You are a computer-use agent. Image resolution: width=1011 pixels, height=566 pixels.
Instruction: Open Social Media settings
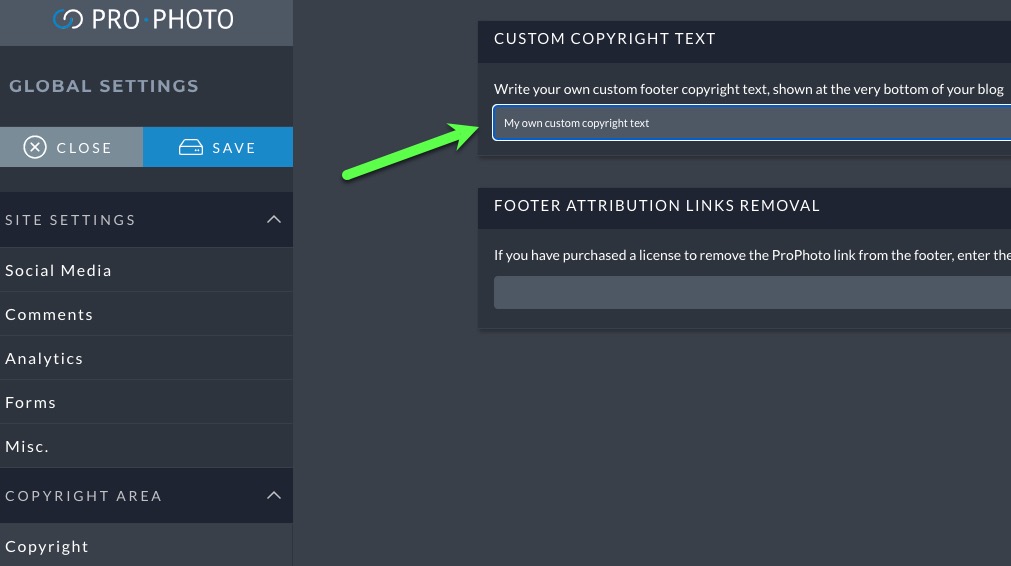coord(146,270)
